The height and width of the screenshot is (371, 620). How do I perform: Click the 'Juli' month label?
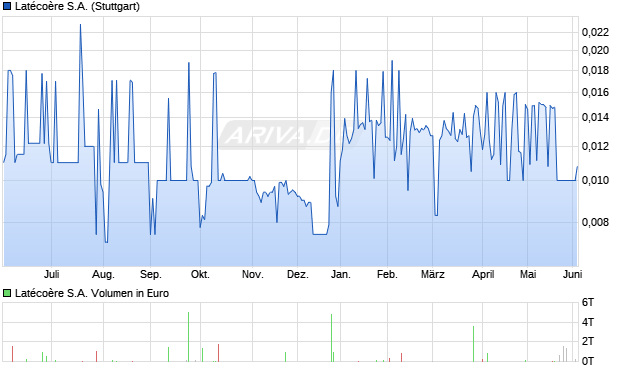[51, 274]
